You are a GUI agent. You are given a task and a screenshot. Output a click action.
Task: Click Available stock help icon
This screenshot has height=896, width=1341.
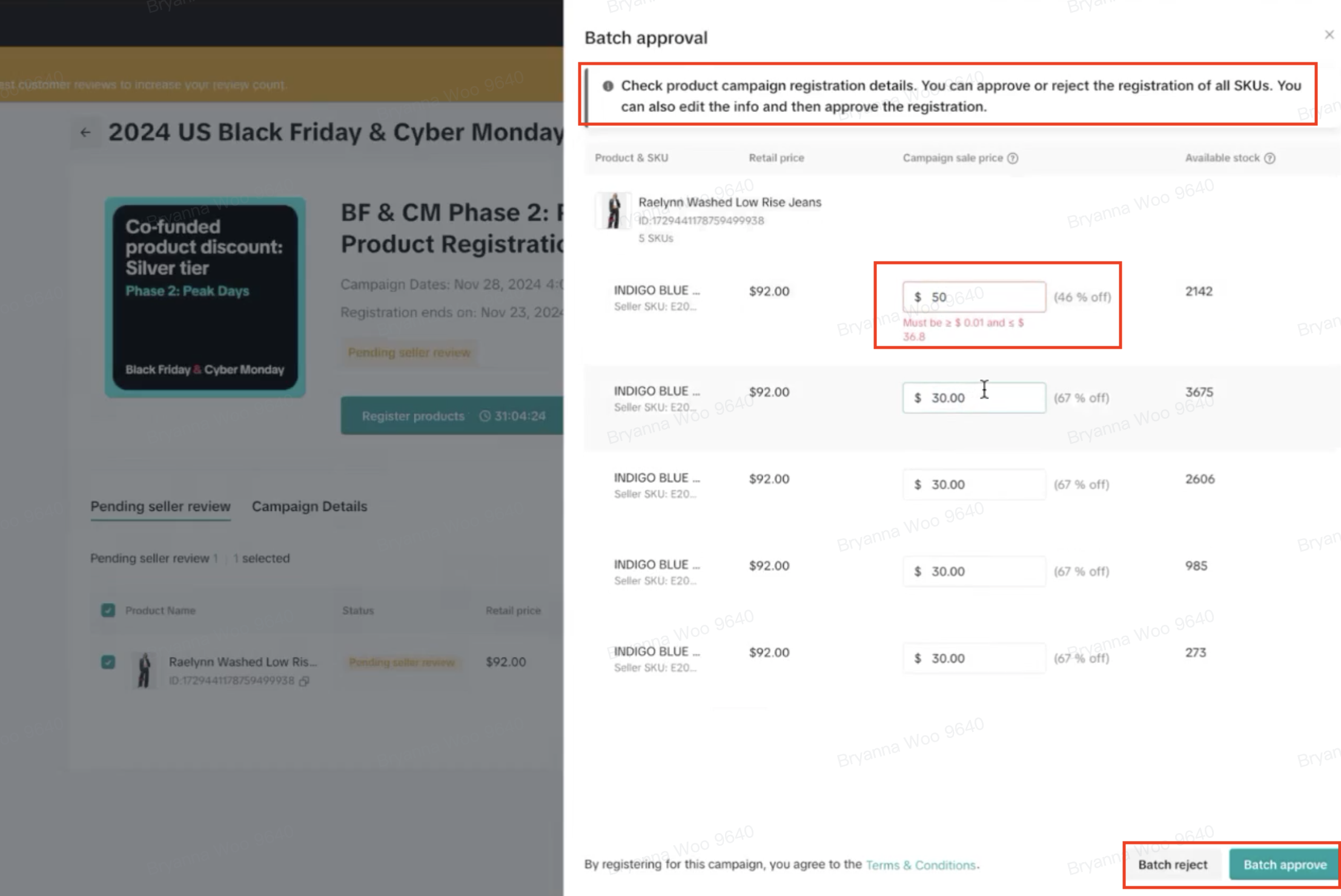pyautogui.click(x=1270, y=158)
